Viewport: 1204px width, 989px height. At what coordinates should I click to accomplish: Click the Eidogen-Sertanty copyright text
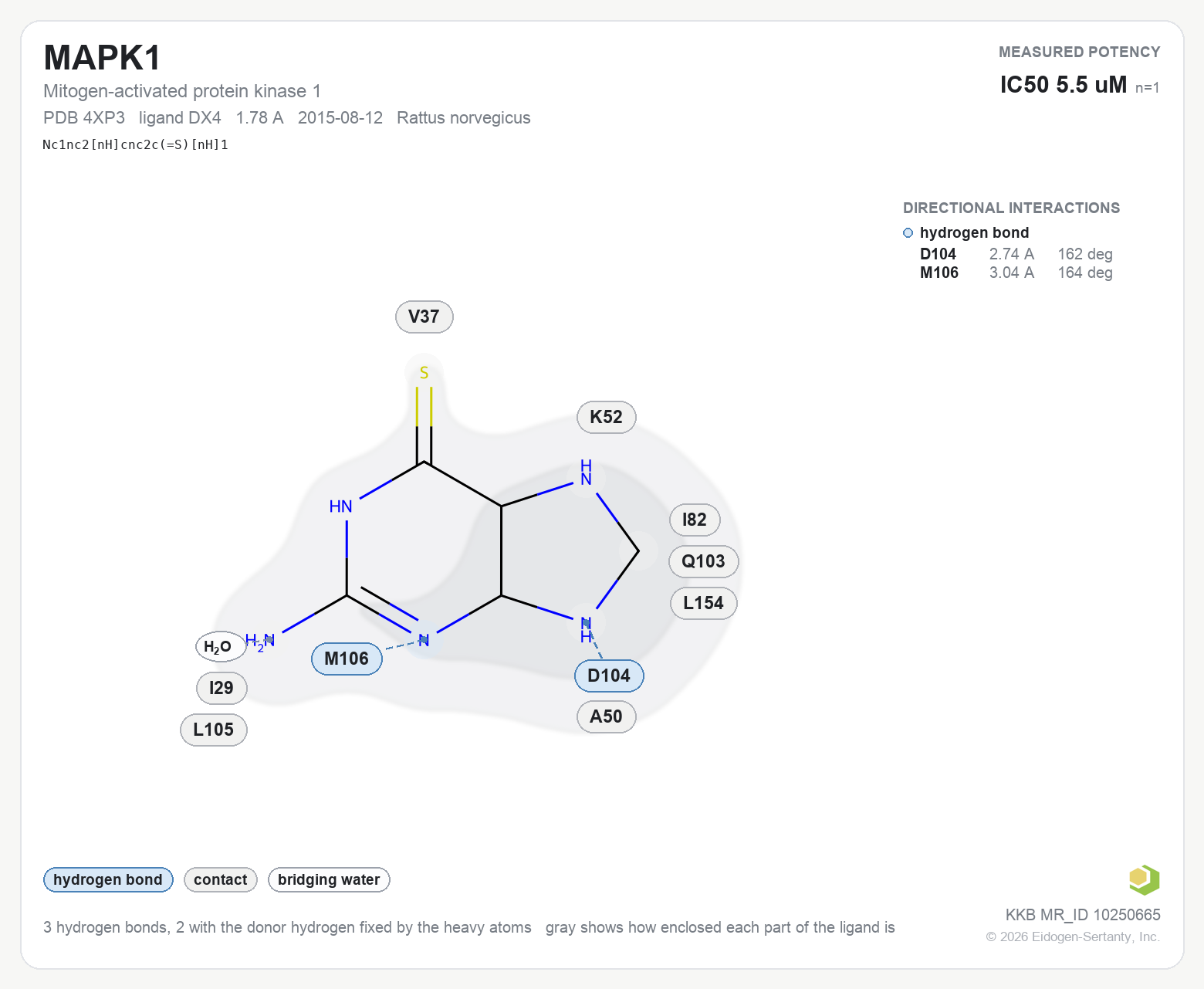[1073, 937]
